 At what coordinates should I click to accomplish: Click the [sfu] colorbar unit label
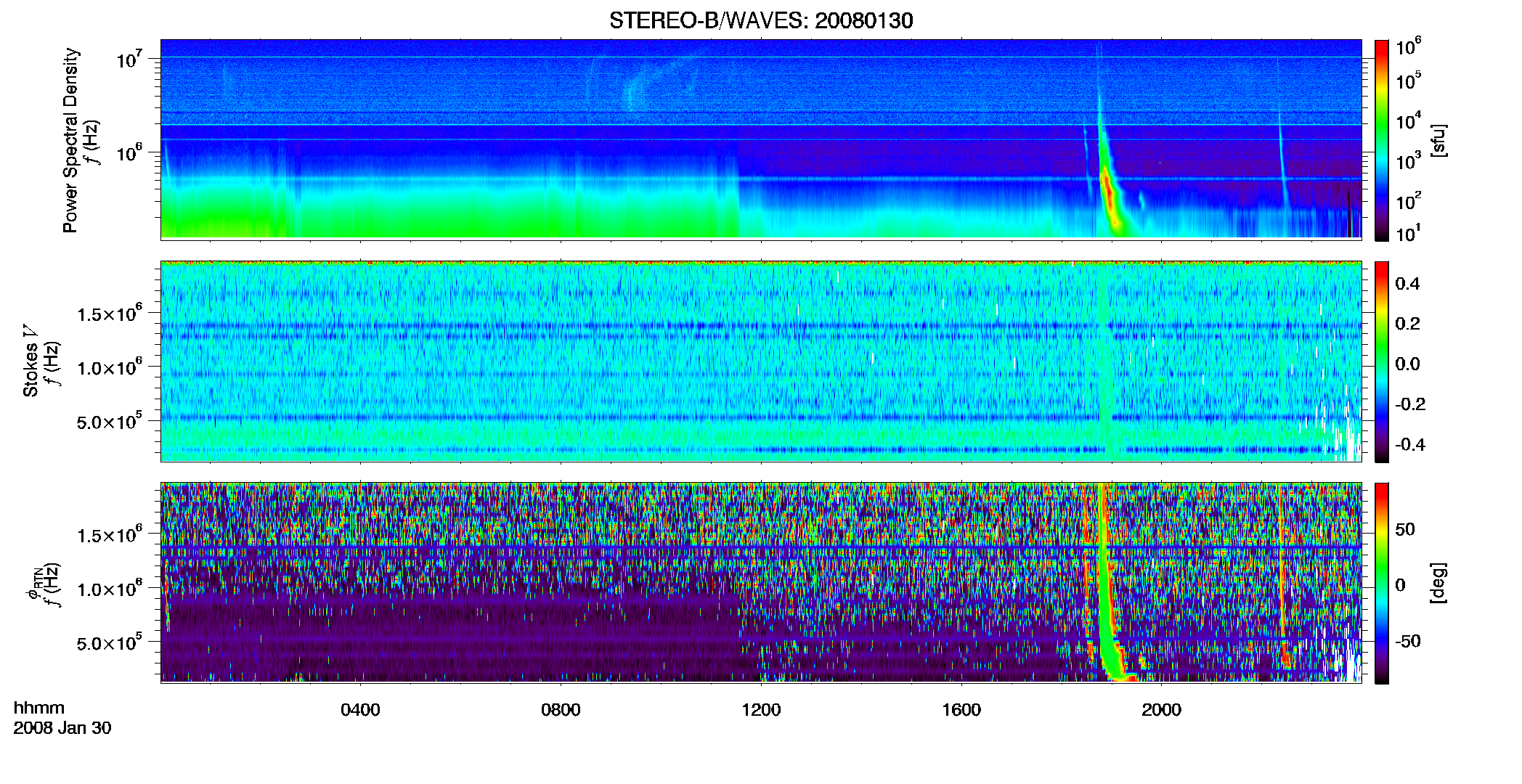coord(1438,140)
